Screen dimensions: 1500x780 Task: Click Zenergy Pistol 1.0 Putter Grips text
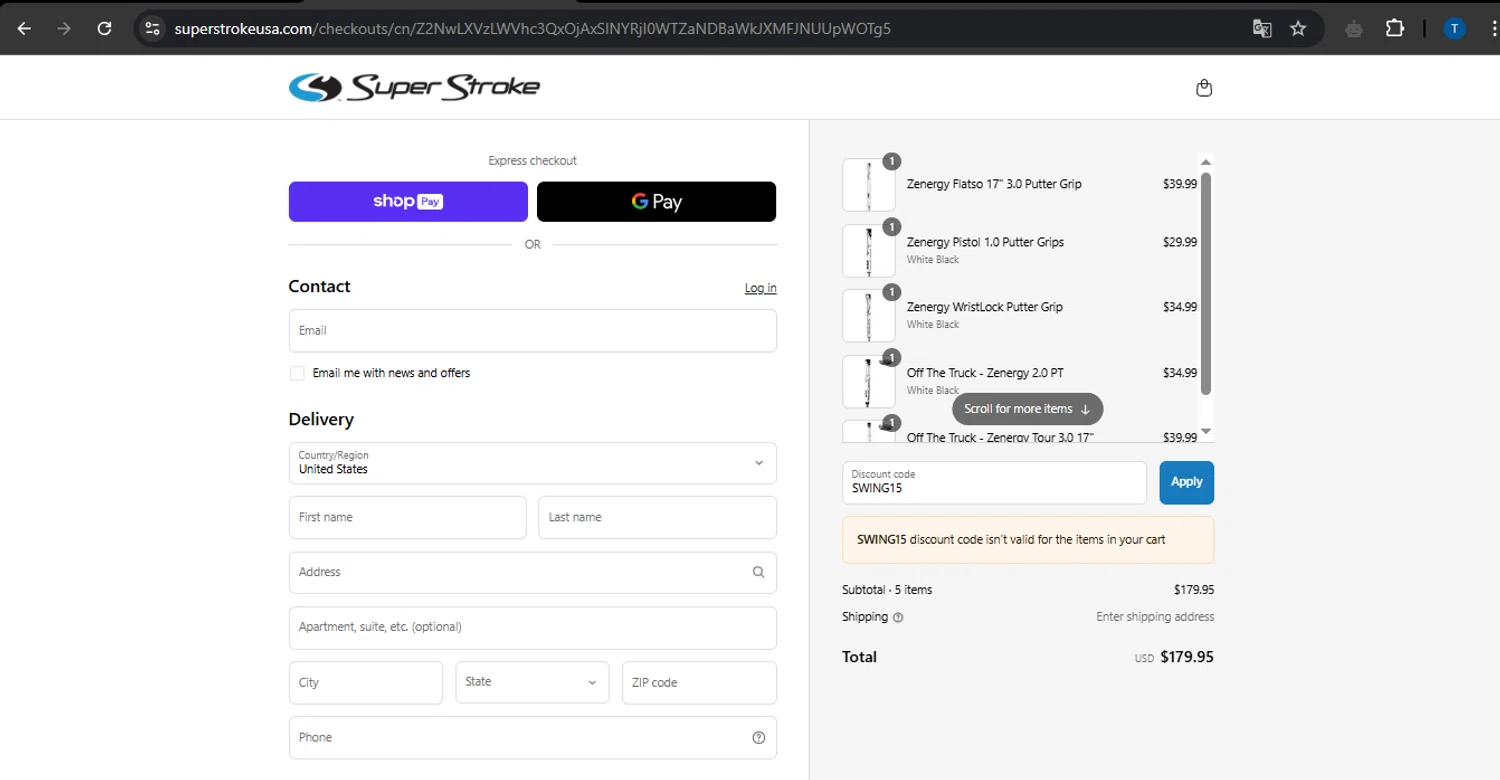(985, 242)
